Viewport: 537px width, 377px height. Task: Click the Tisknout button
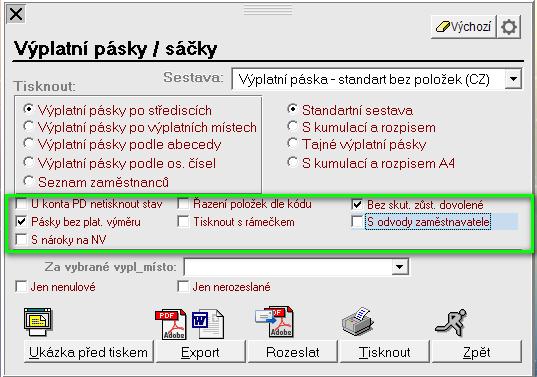385,352
